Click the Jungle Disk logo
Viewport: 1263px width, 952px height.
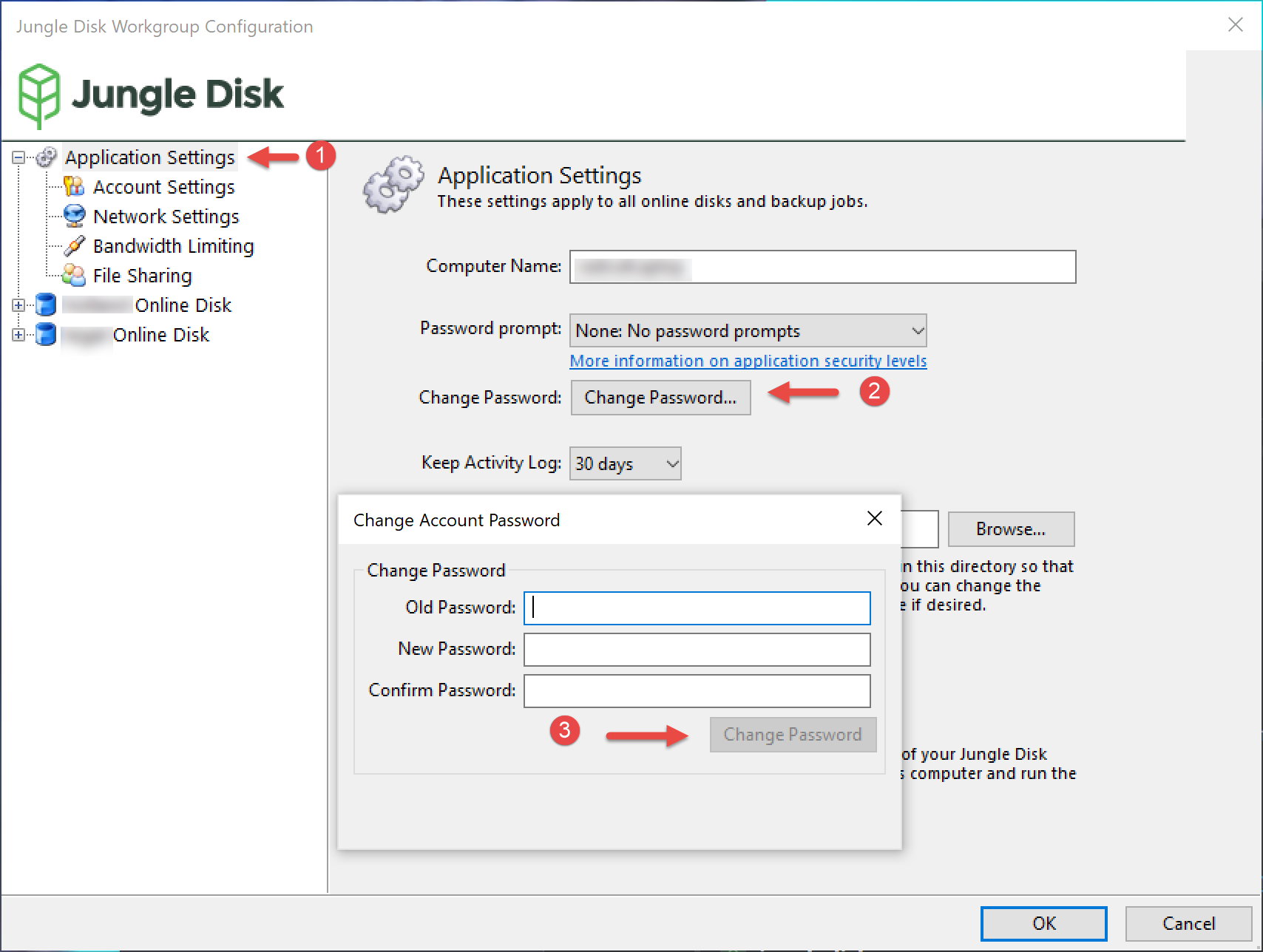click(x=151, y=95)
